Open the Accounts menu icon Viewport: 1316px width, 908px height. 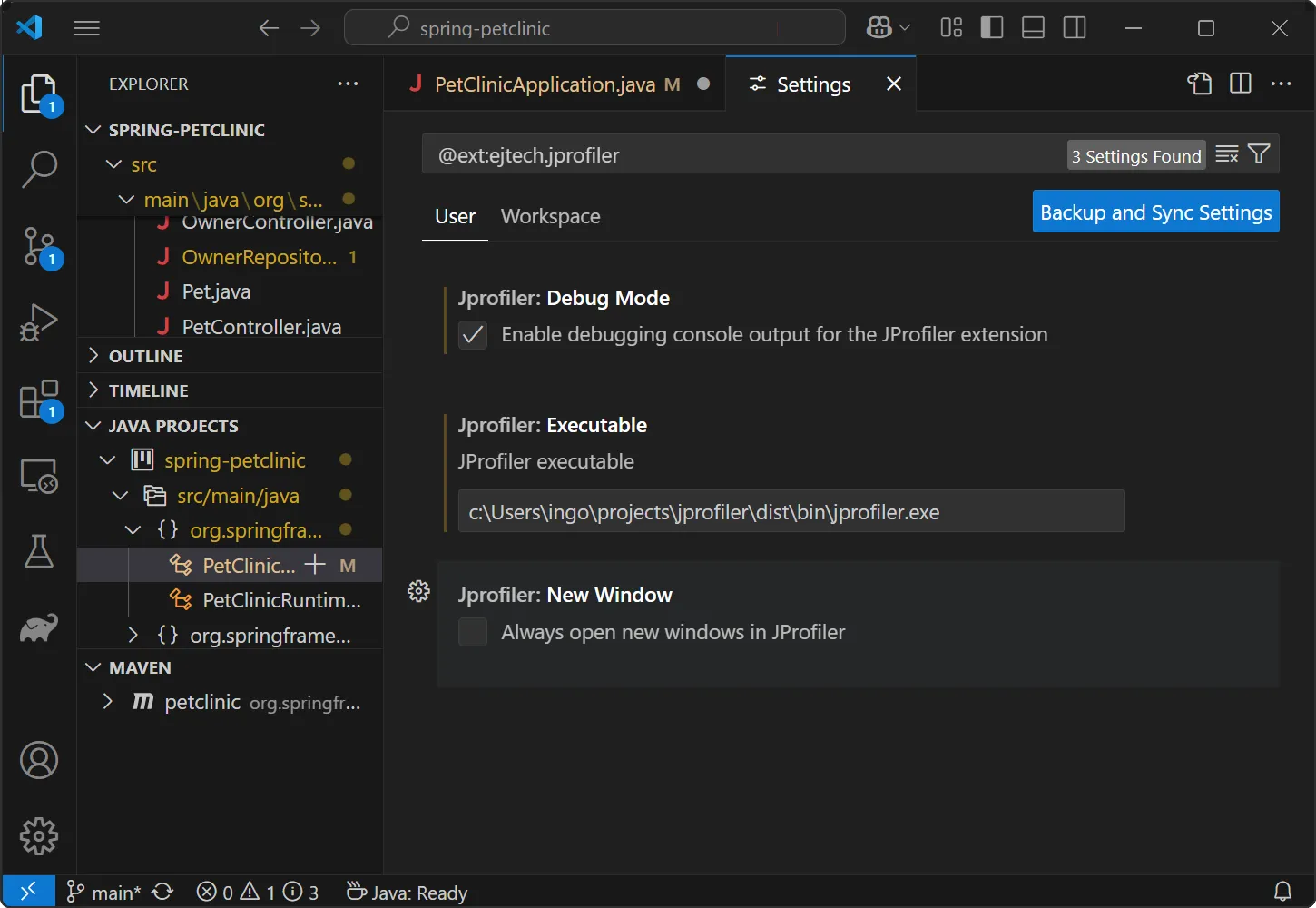(39, 760)
